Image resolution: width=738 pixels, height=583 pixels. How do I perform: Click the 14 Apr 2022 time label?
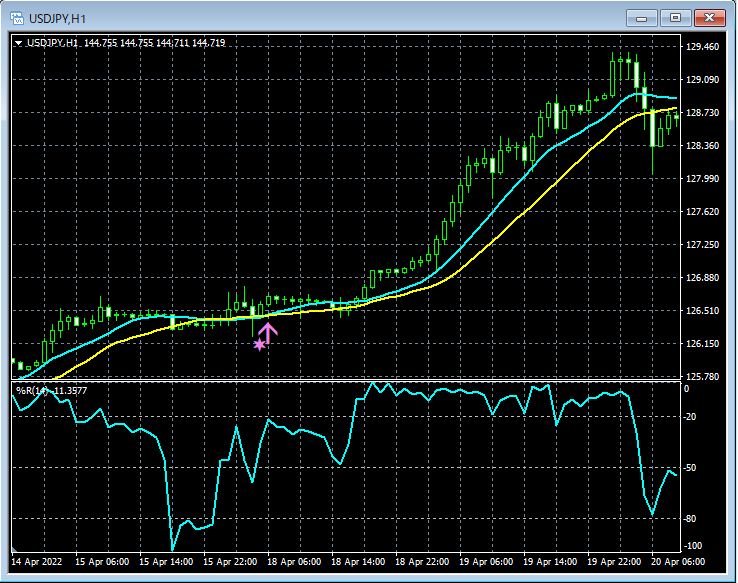[x=37, y=562]
